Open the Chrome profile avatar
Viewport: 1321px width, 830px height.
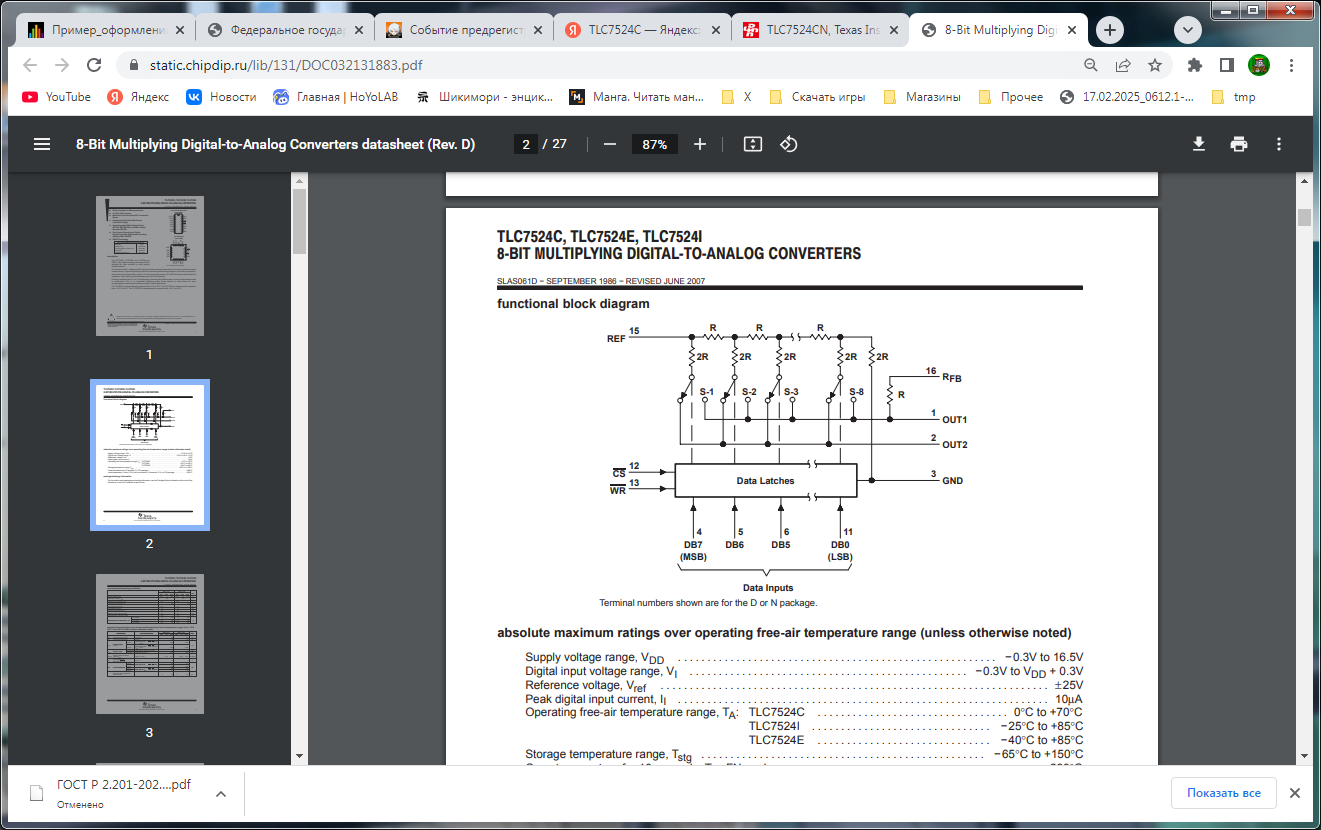(x=1259, y=65)
